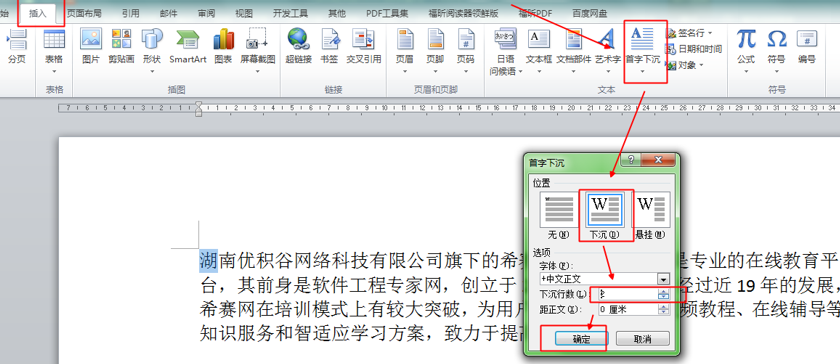This screenshot has height=364, width=840.
Task: Open the 其他 ribbon tab
Action: pos(337,13)
